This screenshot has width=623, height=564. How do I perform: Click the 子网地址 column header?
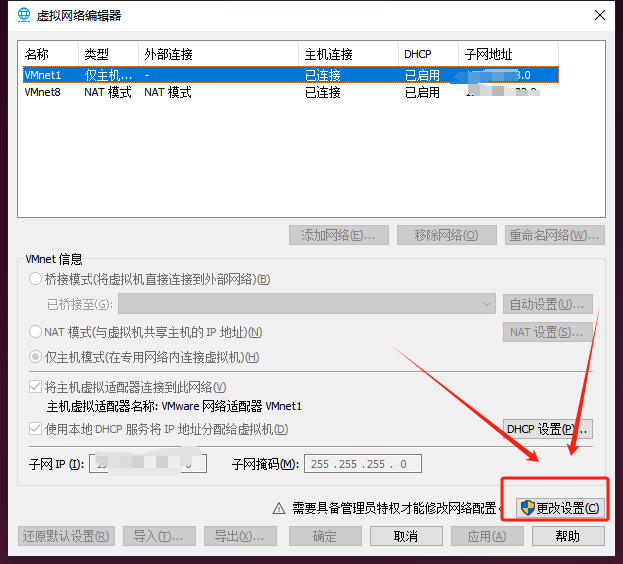tap(509, 54)
